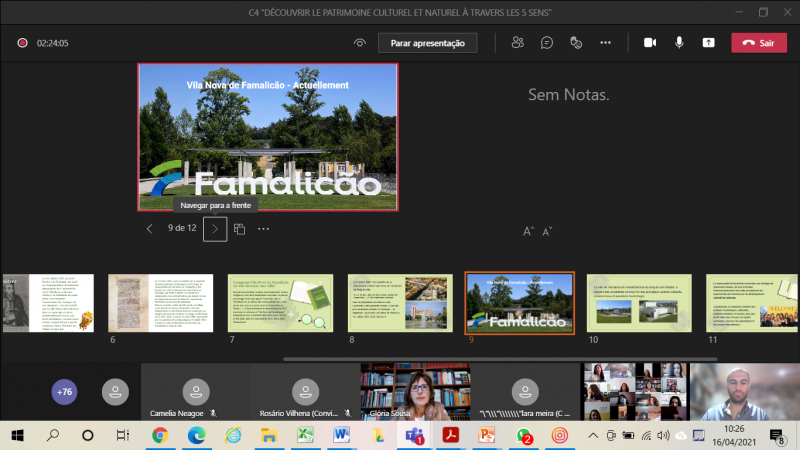Open more actions in meeting toolbar

(x=605, y=43)
